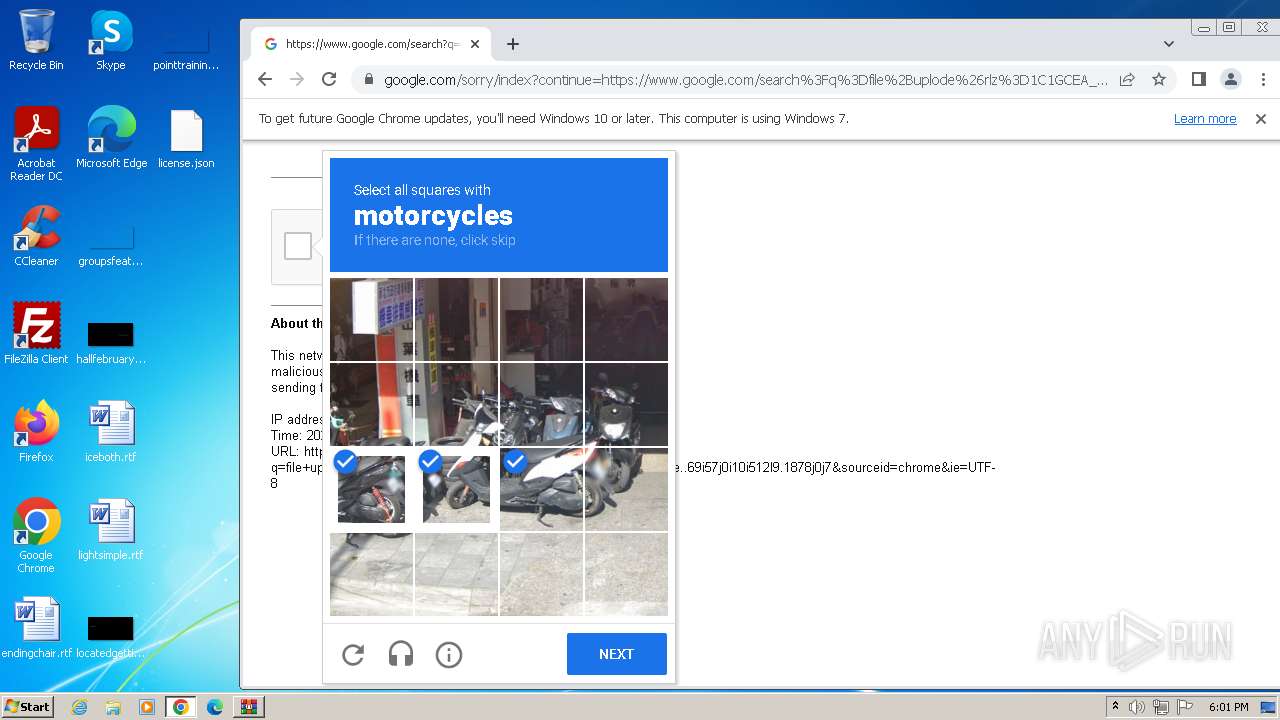
Task: Select endingchair.rtf document
Action: point(36,628)
